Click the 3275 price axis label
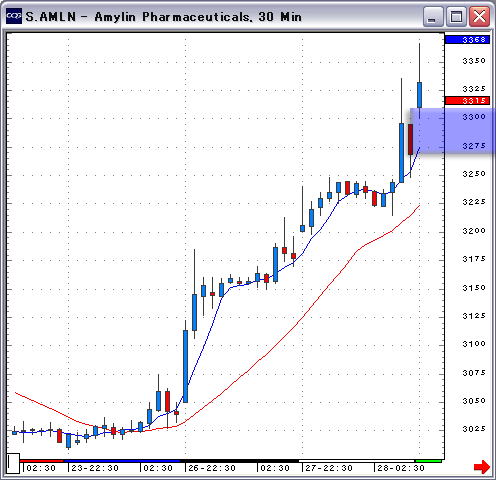Screen dimensions: 496x480 pyautogui.click(x=474, y=146)
